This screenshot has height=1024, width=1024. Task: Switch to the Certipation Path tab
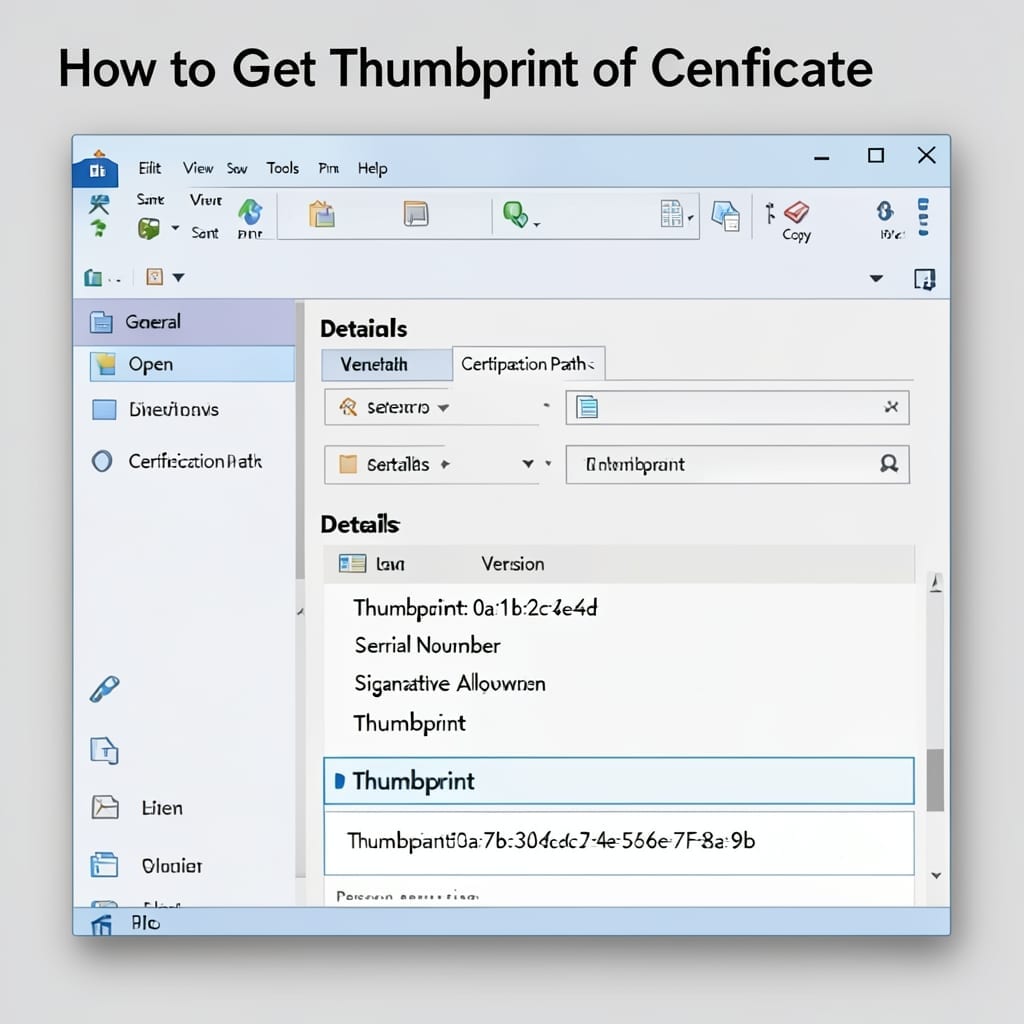tap(528, 364)
